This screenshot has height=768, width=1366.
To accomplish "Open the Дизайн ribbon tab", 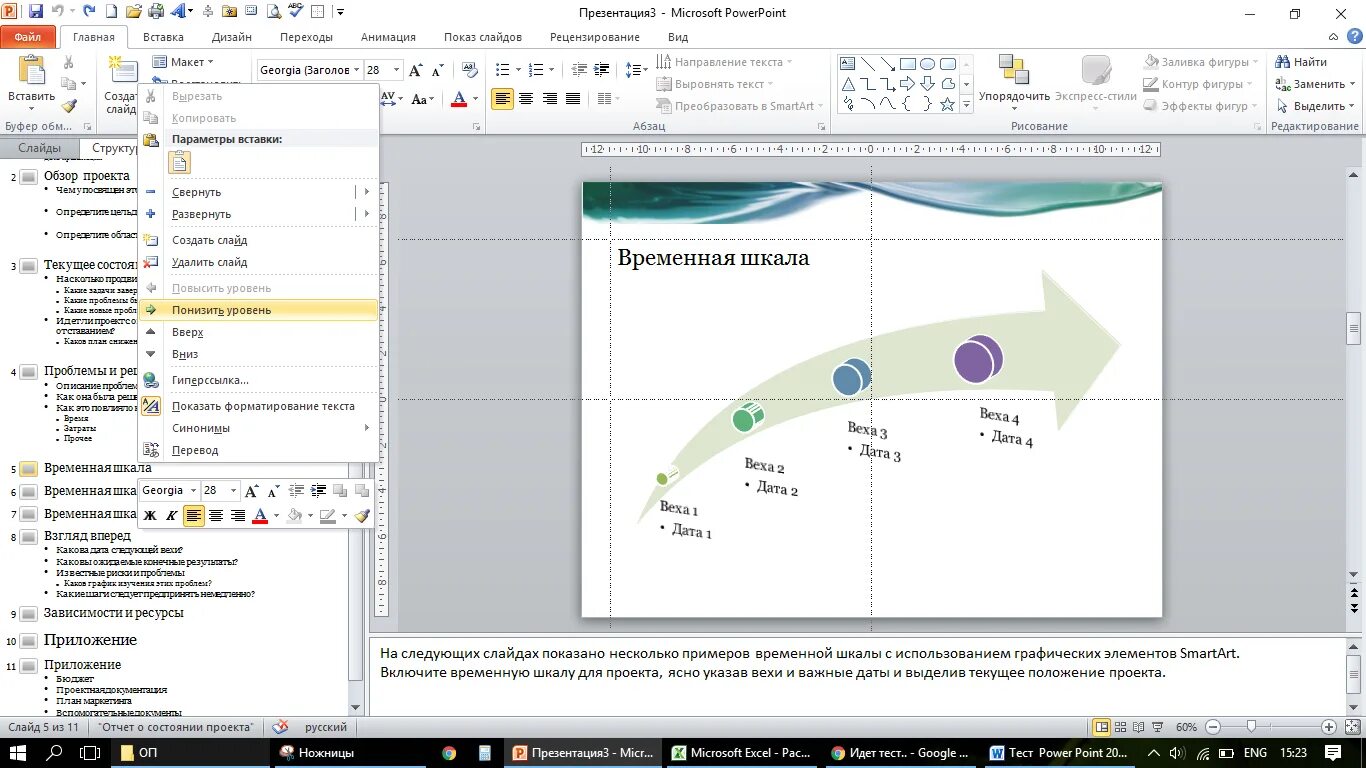I will 232,37.
